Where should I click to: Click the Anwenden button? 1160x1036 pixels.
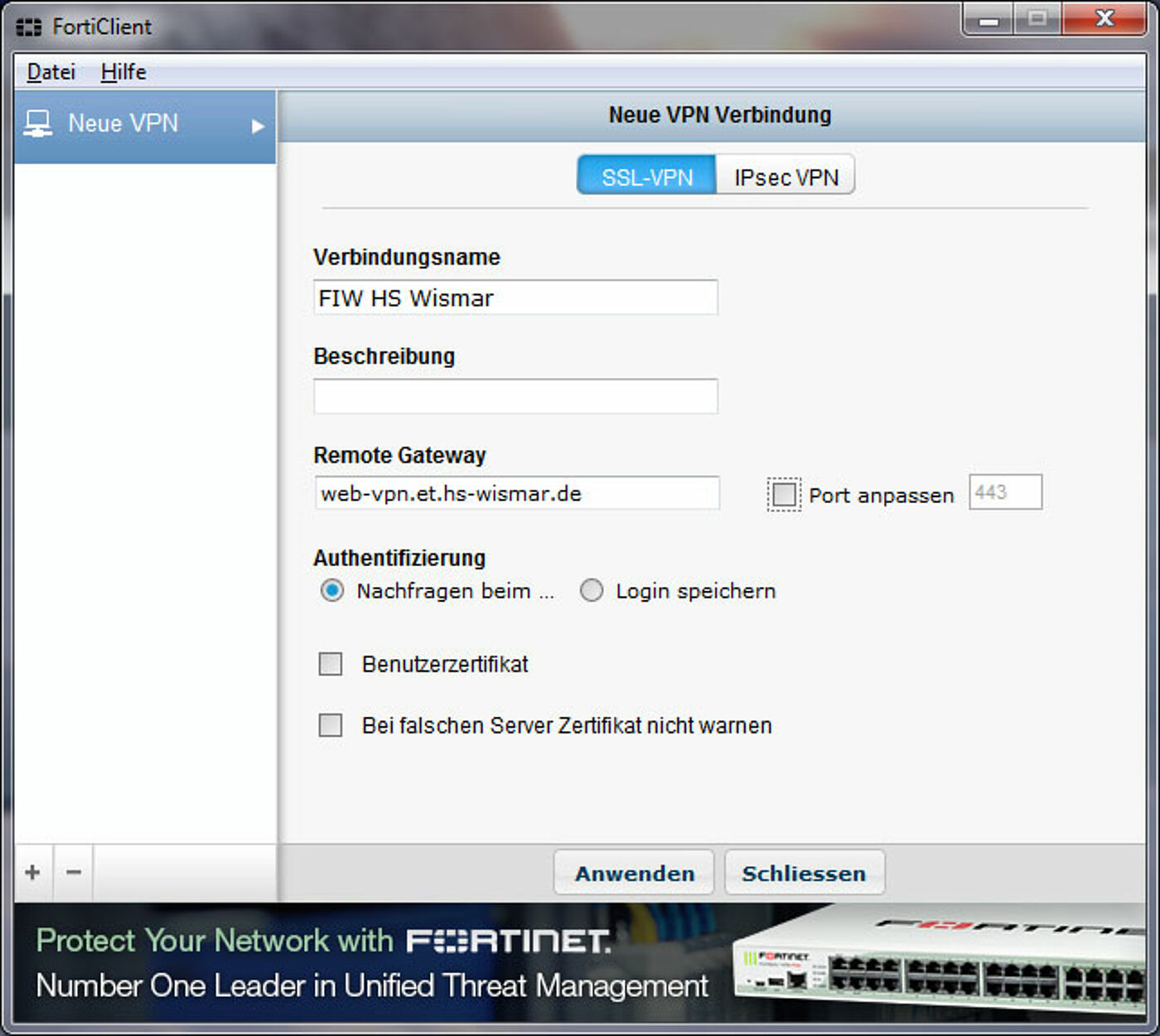click(634, 873)
